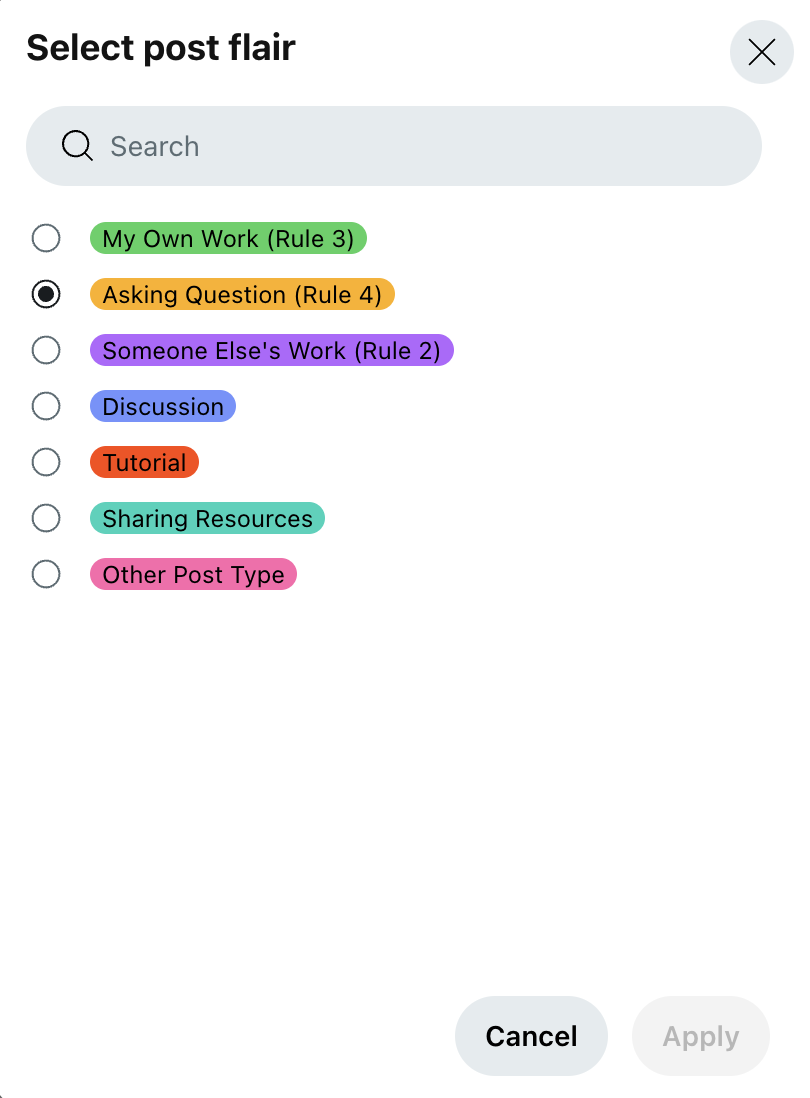
Task: Select the My Own Work radio button
Action: tap(46, 239)
